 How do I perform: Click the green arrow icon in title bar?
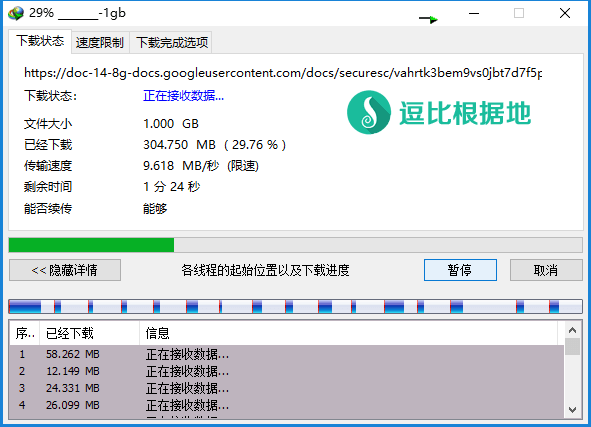[x=429, y=19]
